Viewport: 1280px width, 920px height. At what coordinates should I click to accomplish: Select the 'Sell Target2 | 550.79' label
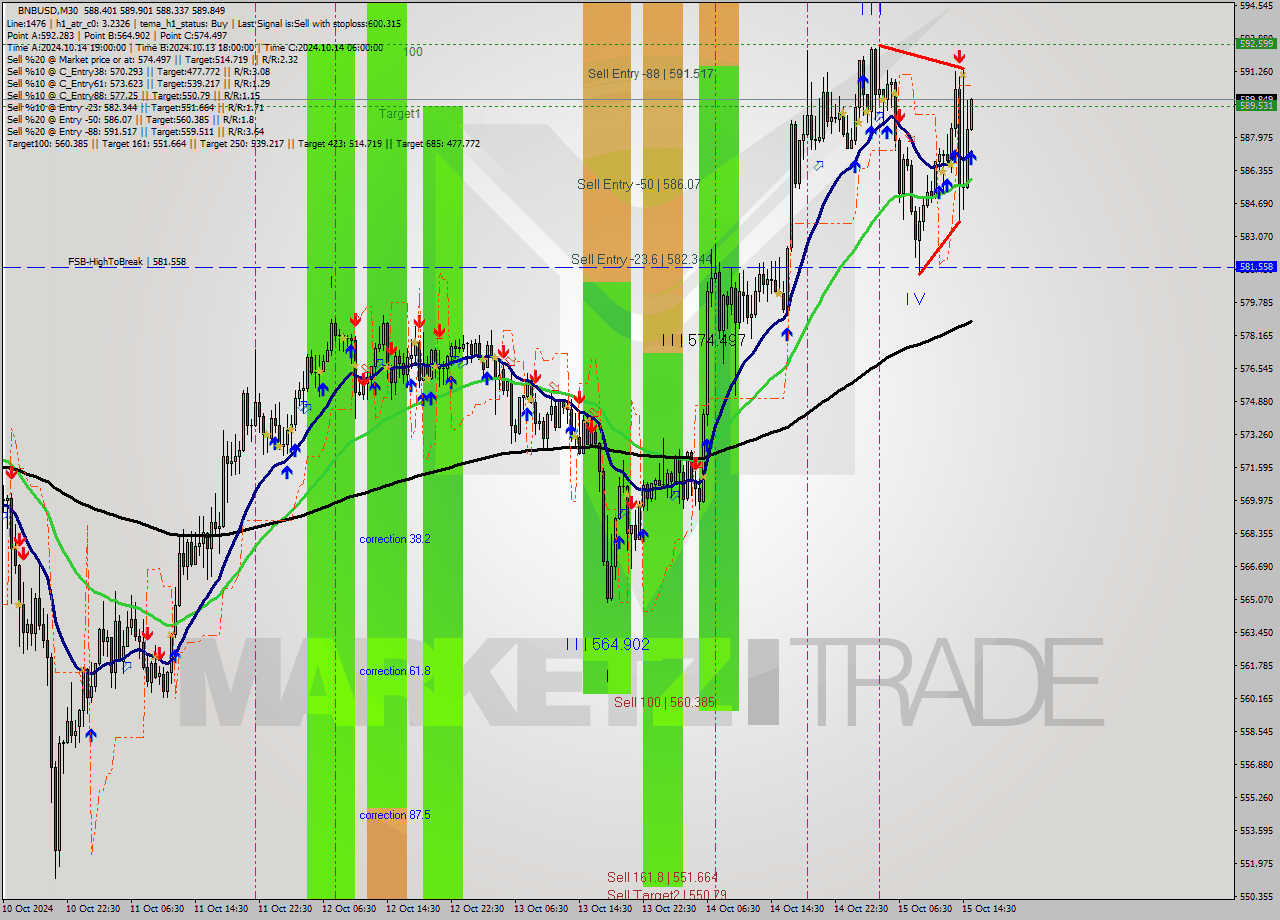666,895
